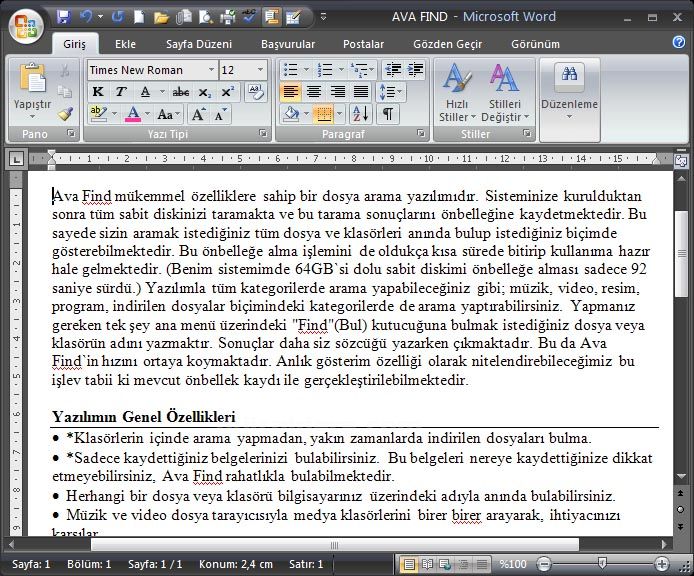Apply text highlight color
This screenshot has height=576, width=694.
point(98,114)
